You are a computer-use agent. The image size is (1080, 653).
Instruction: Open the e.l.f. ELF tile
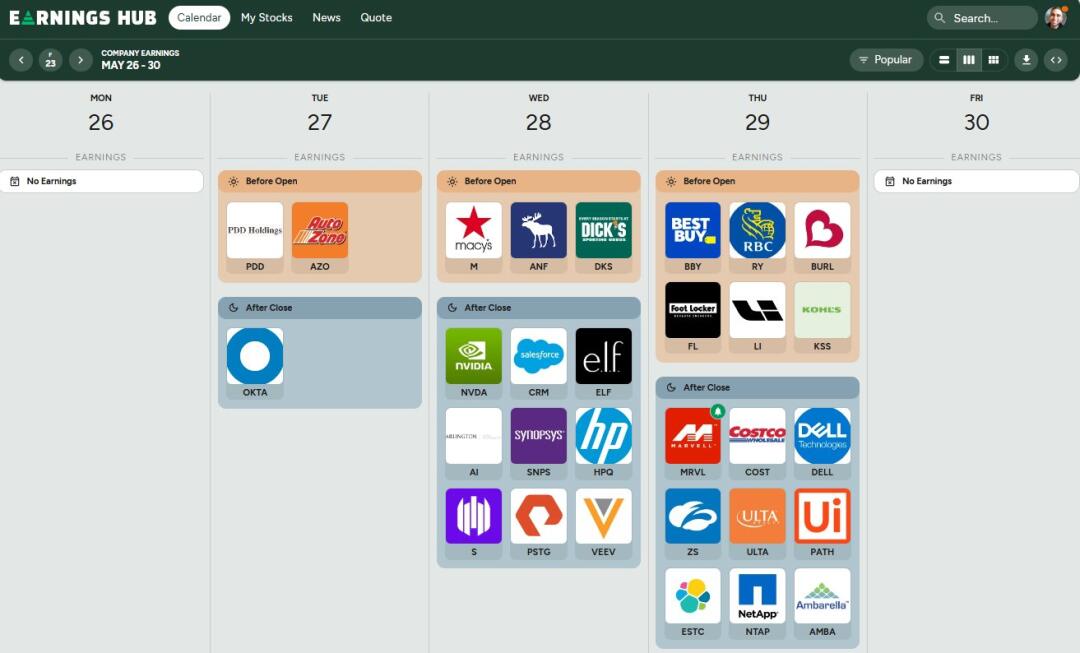click(603, 364)
